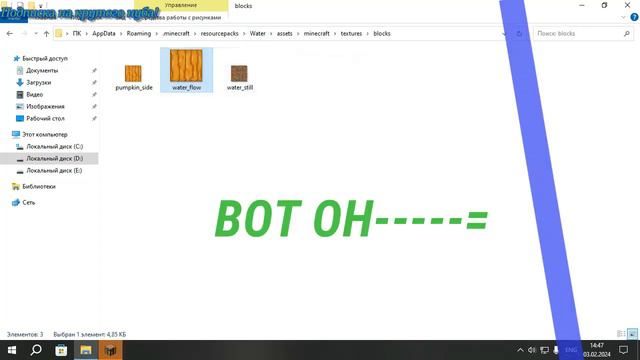The height and width of the screenshot is (360, 640).
Task: Open the notification center icon
Action: pos(623,350)
